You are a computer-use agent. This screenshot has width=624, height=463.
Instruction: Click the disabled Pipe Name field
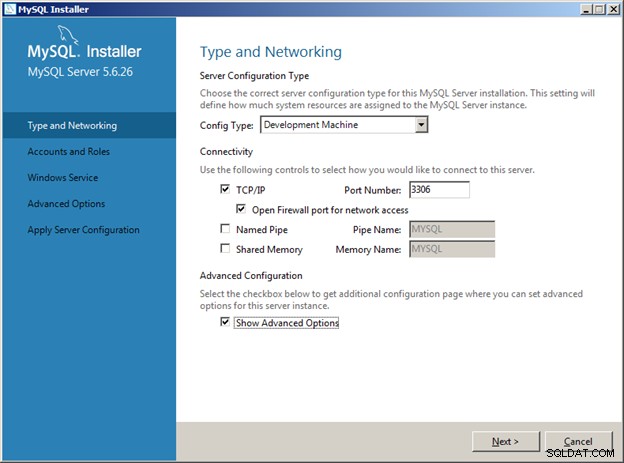(x=452, y=229)
